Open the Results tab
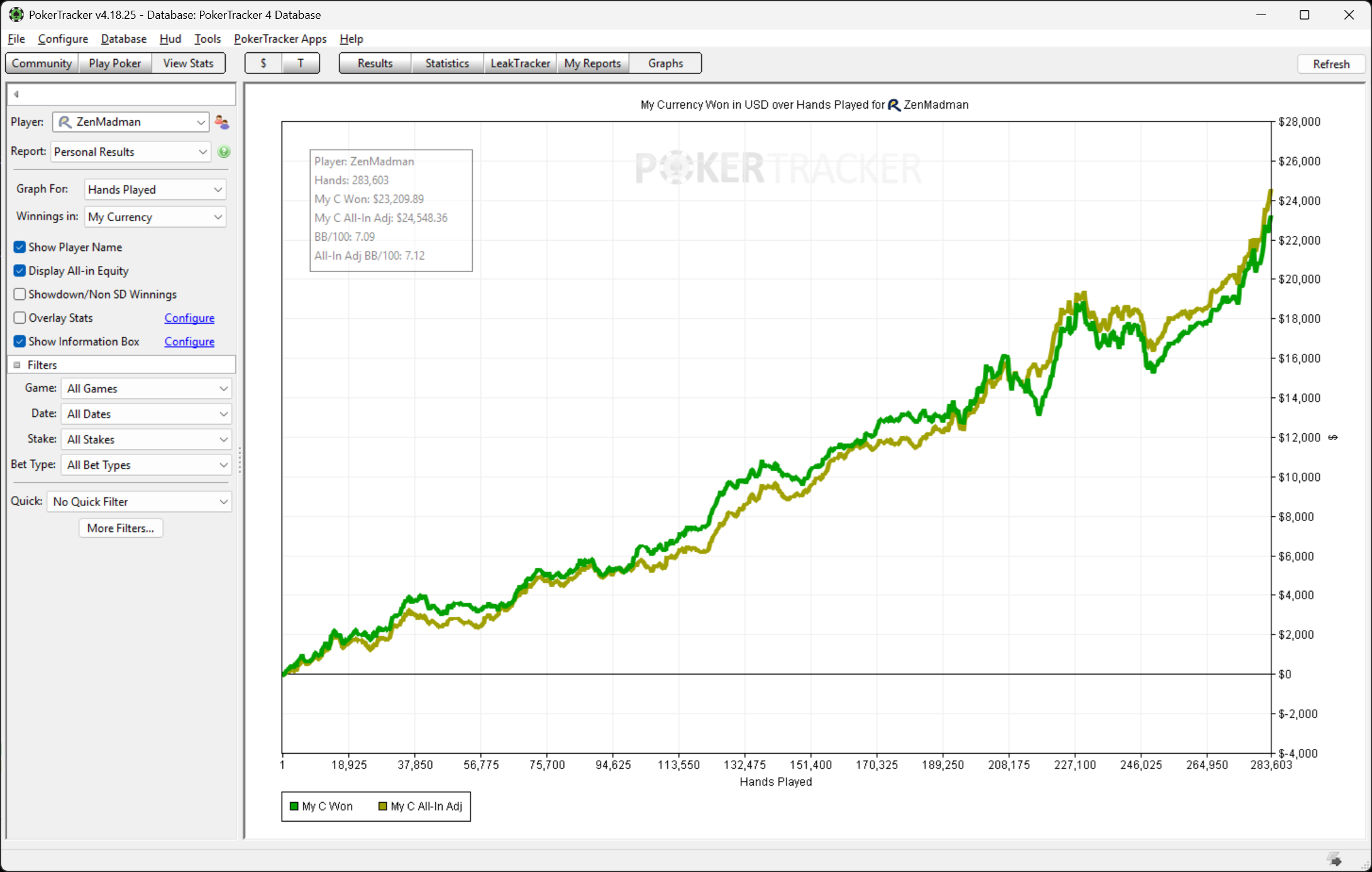This screenshot has width=1372, height=872. click(375, 63)
